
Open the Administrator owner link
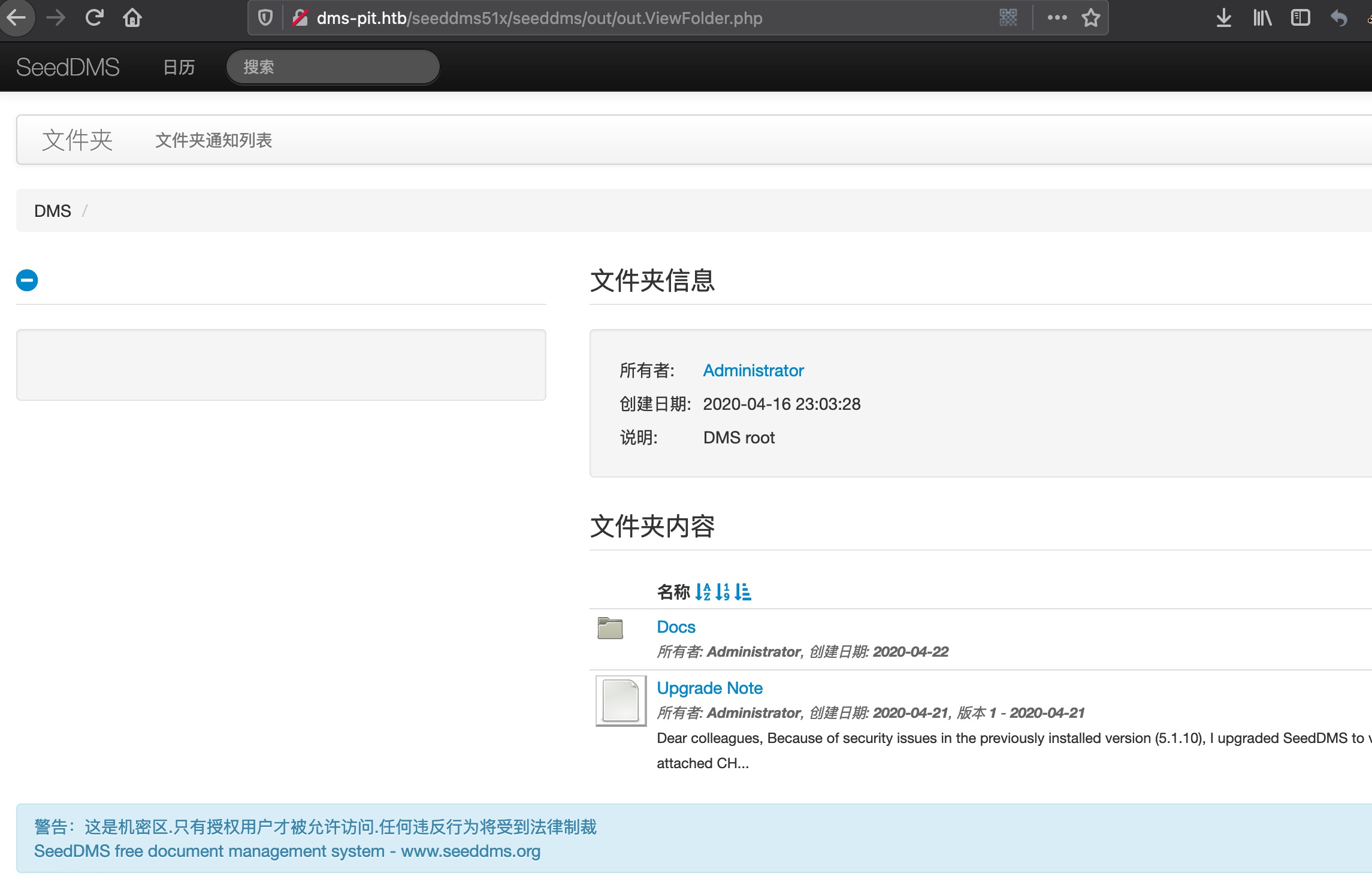click(753, 370)
